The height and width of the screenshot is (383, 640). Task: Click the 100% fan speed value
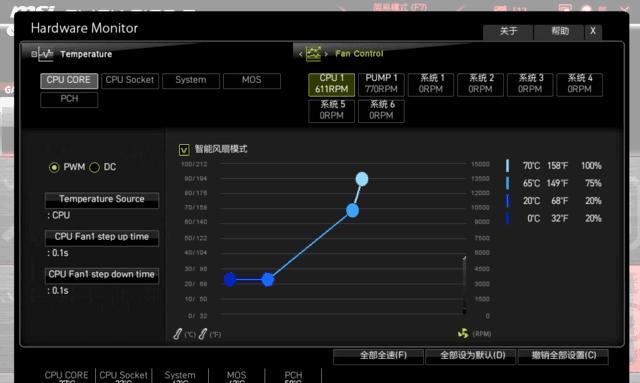[591, 166]
